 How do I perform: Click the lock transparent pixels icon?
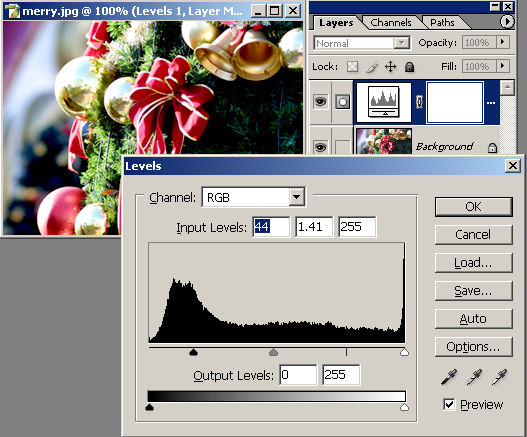352,67
